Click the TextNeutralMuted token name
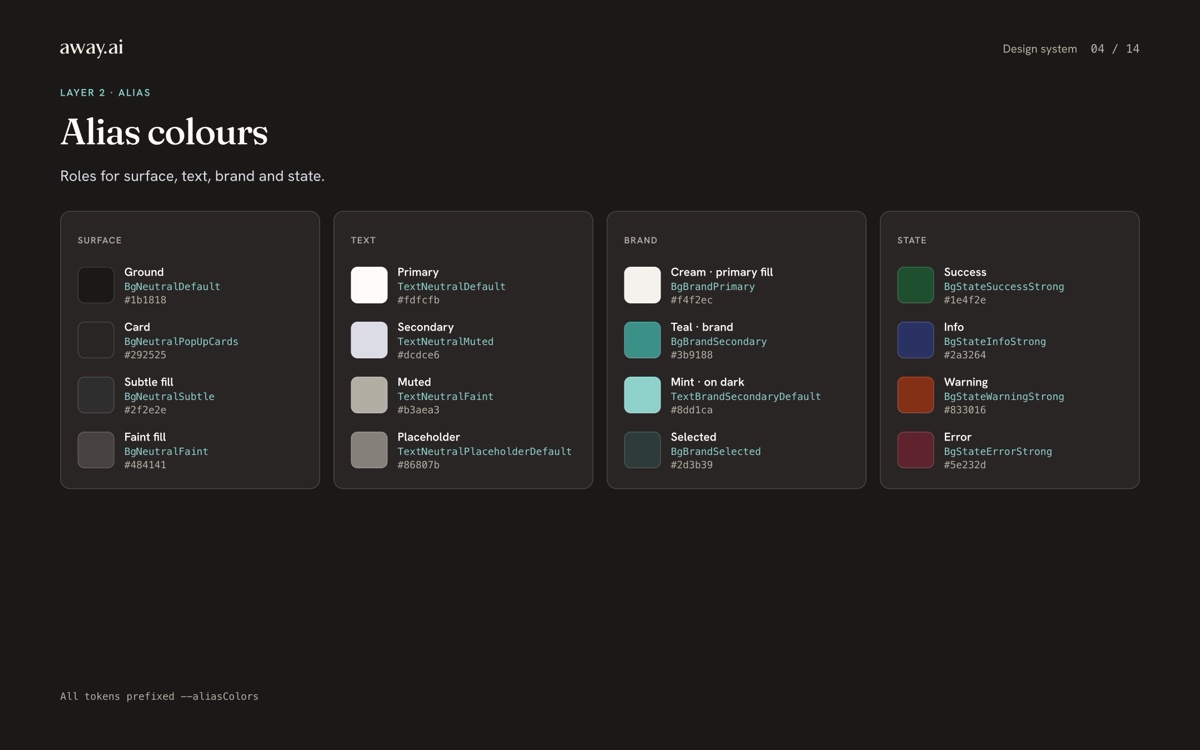 pos(445,342)
